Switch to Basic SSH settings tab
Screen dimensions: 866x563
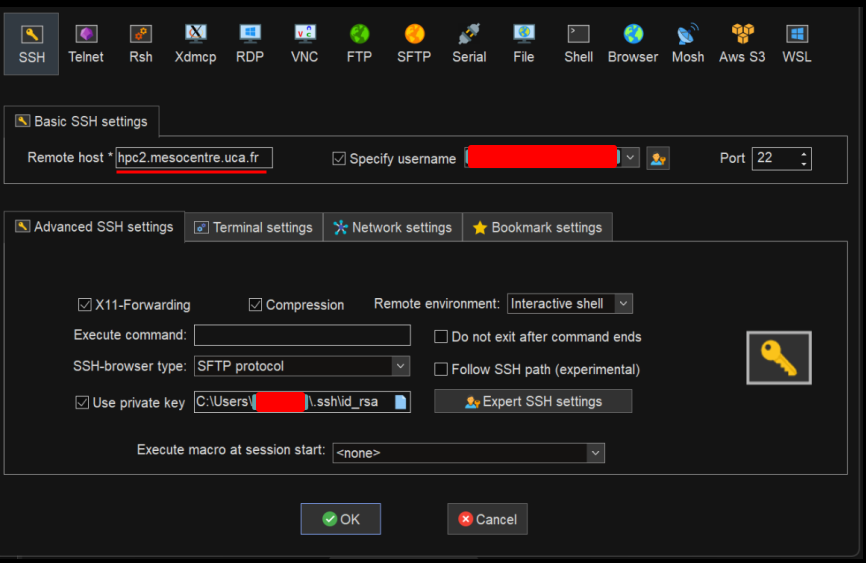pyautogui.click(x=82, y=122)
